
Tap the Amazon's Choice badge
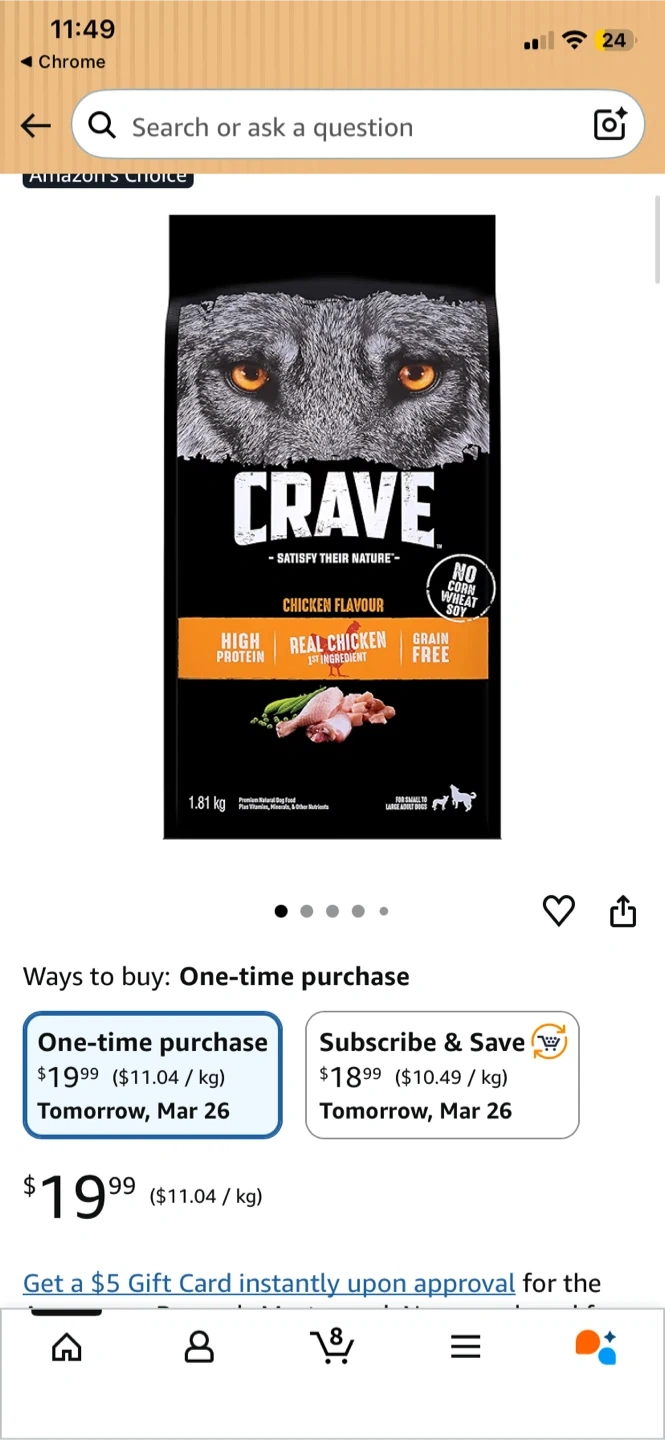pos(108,178)
